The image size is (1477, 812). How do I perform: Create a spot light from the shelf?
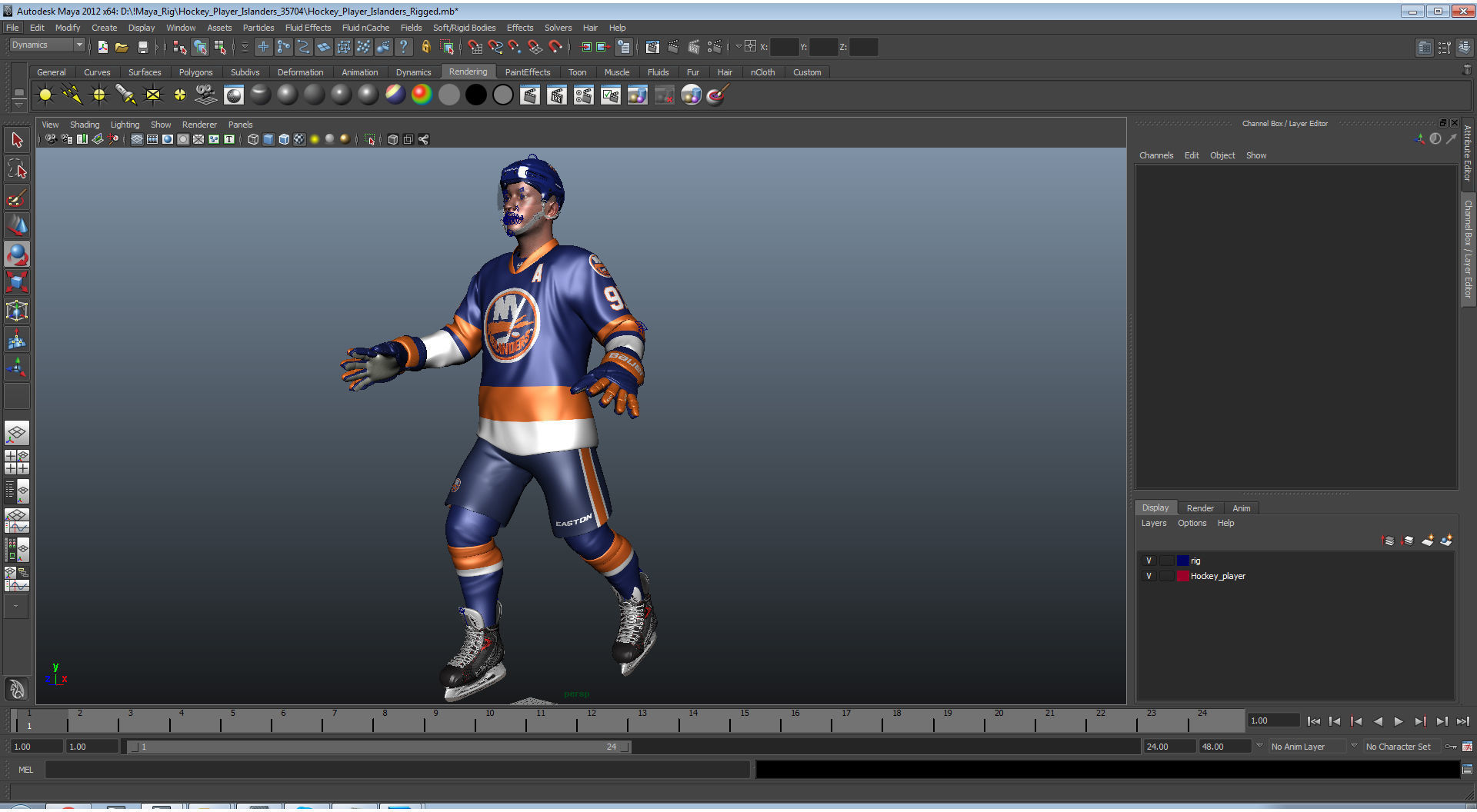(x=126, y=95)
